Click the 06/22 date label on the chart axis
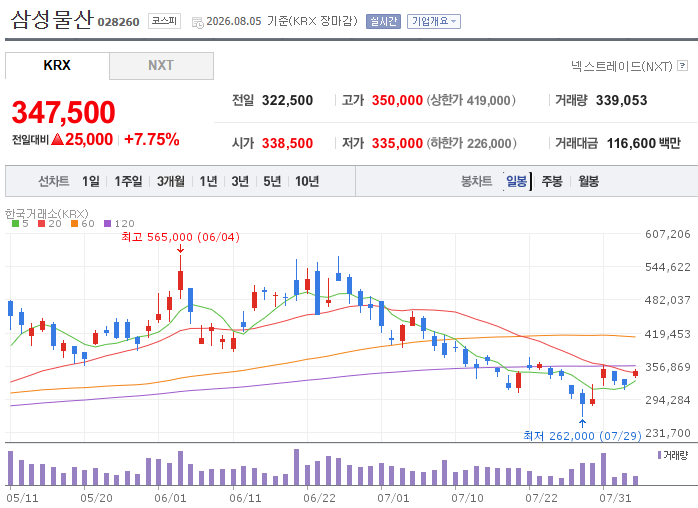 click(x=319, y=498)
